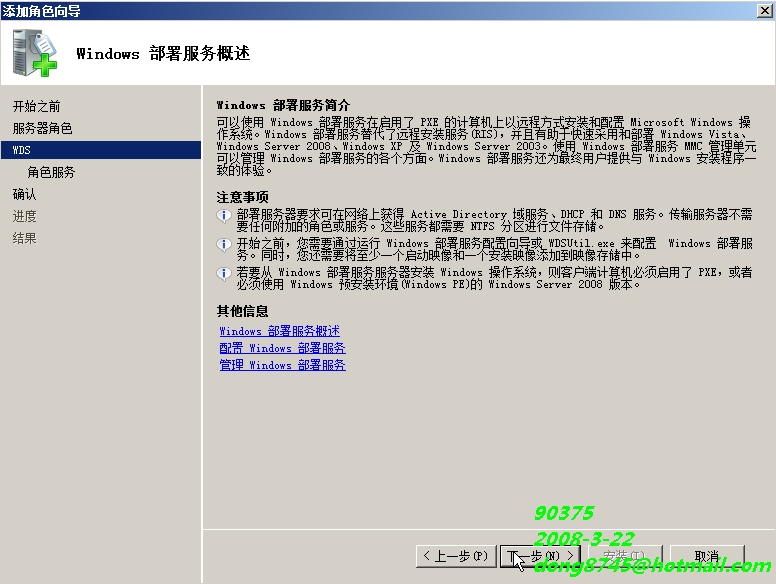Go to the 确认 step
This screenshot has height=584, width=776.
click(x=24, y=195)
